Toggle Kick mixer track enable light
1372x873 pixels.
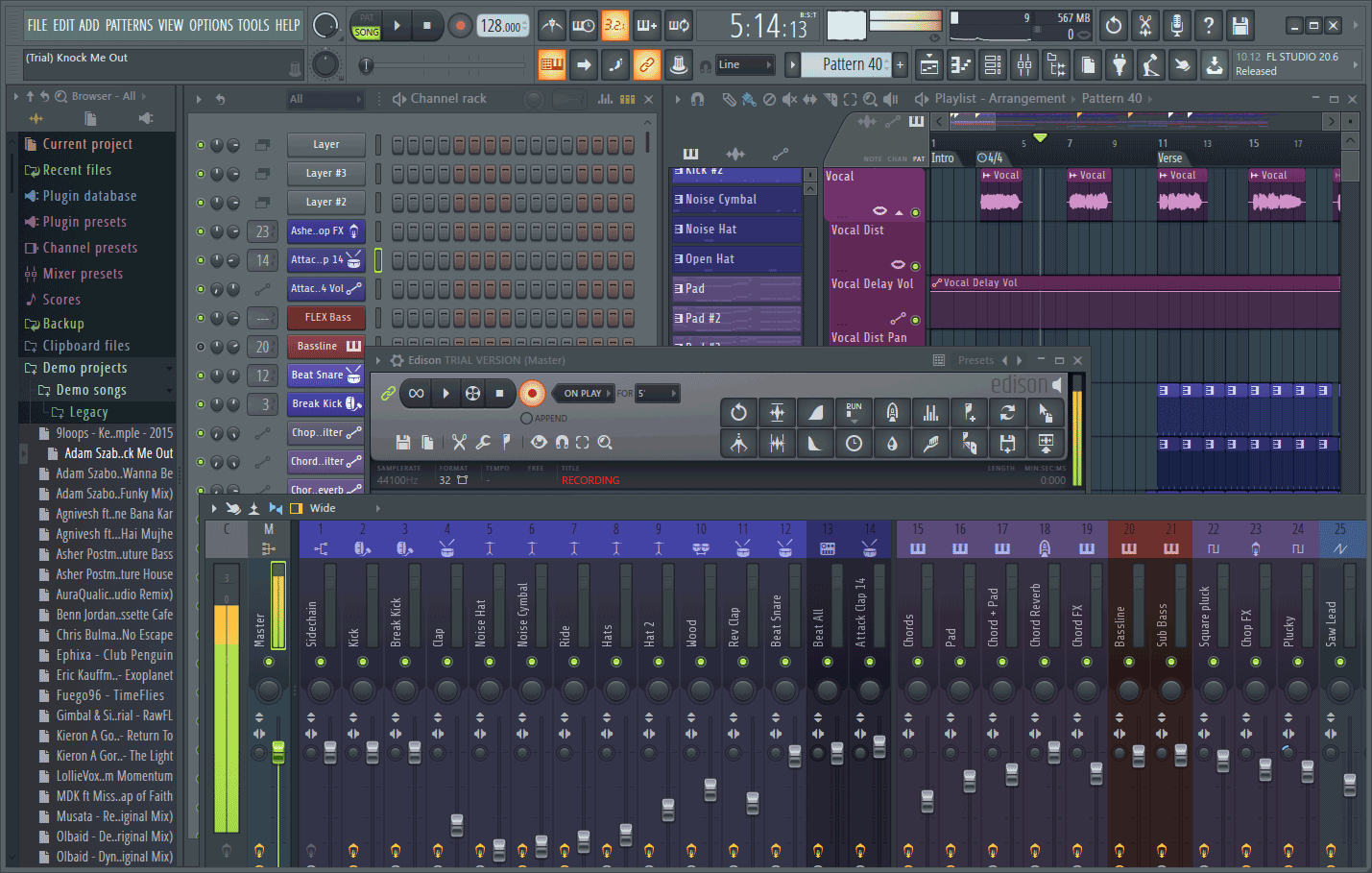[x=363, y=662]
